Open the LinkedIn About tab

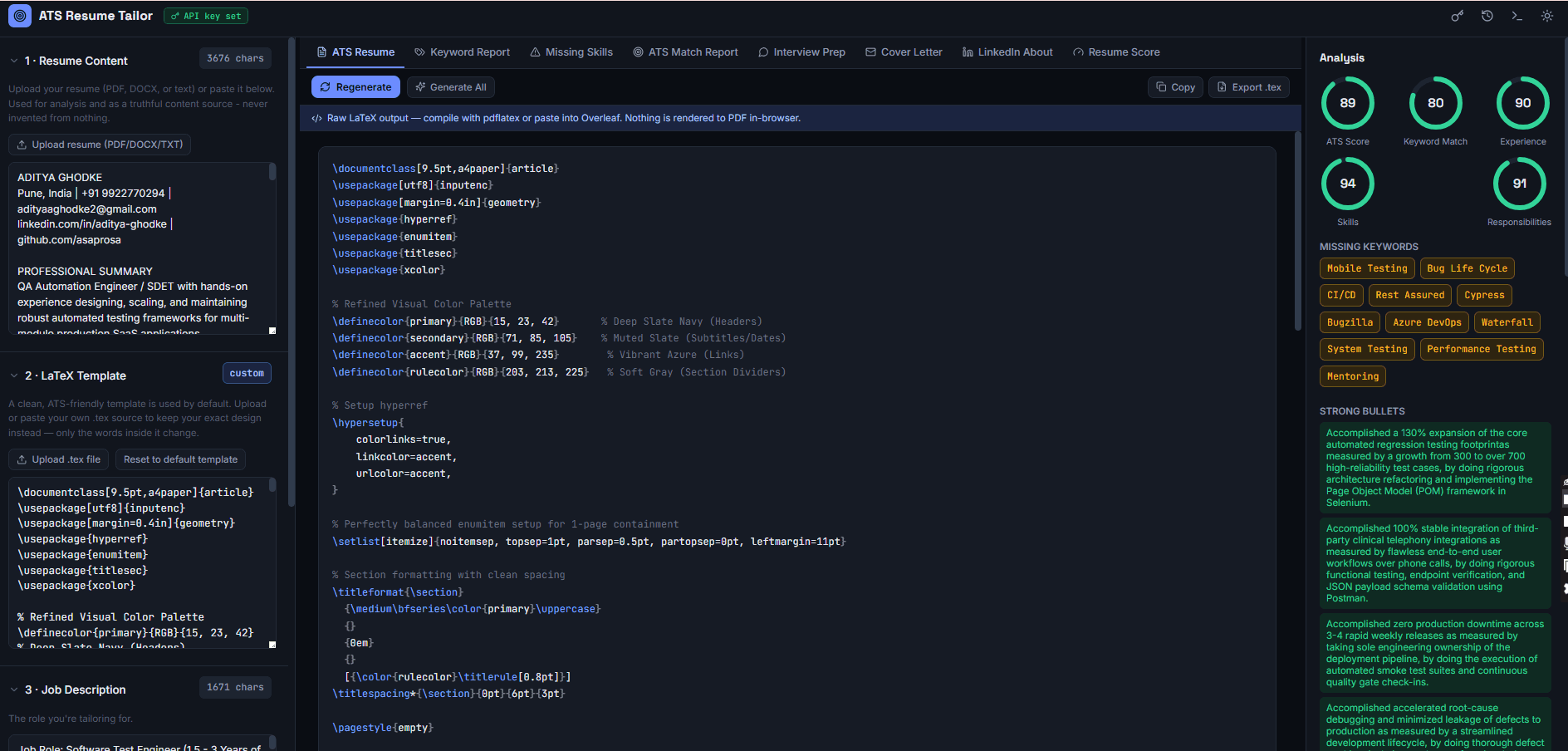click(1007, 52)
